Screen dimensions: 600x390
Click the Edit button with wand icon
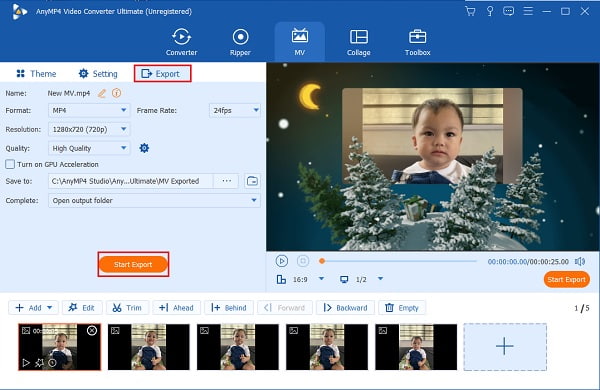(x=82, y=308)
